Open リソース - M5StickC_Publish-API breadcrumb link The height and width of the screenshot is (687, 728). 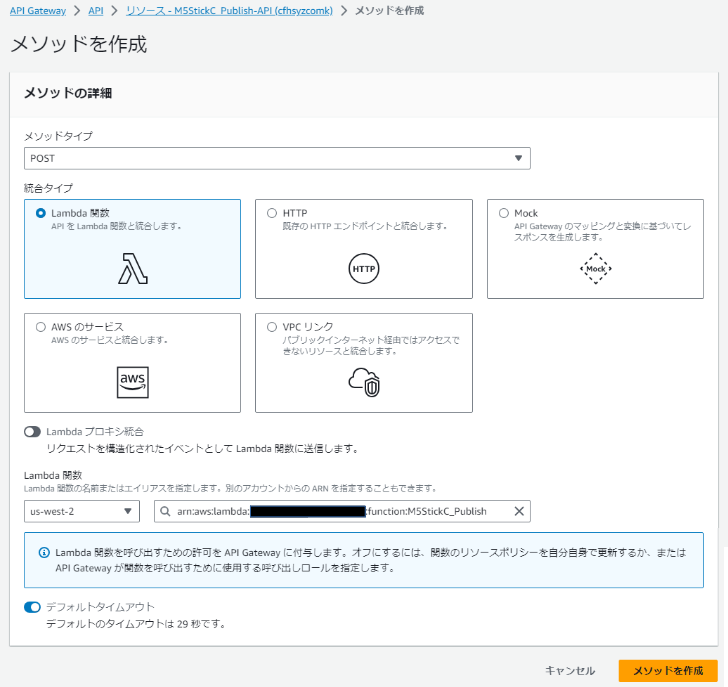(229, 11)
